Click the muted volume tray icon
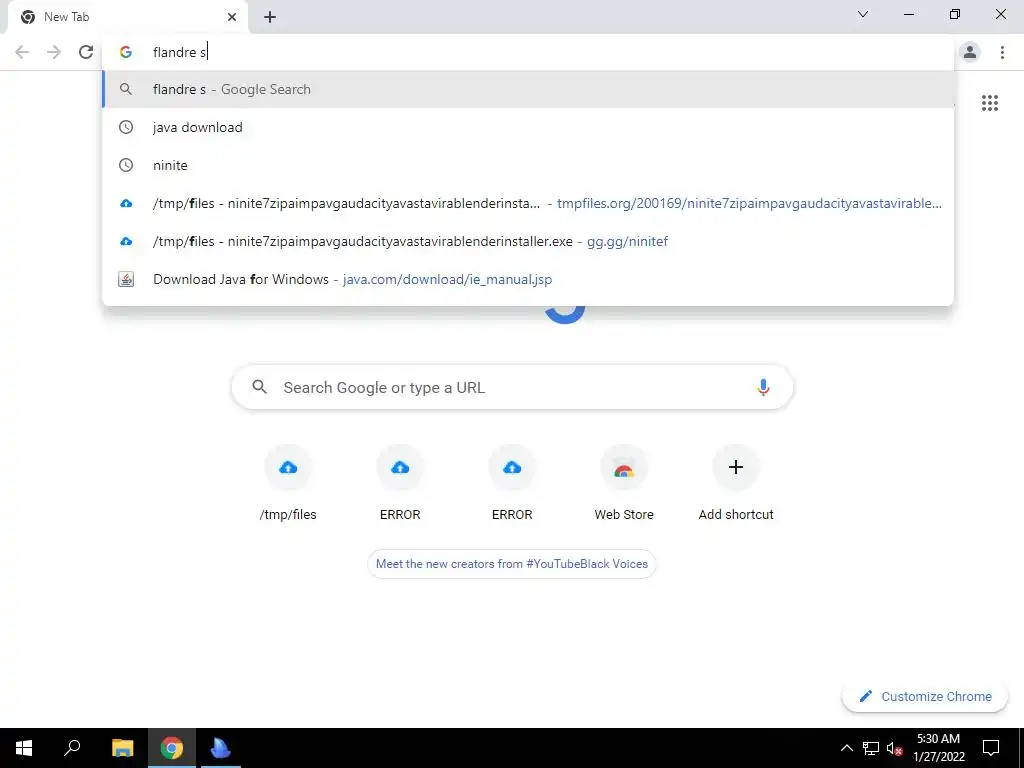Image resolution: width=1024 pixels, height=768 pixels. (895, 748)
